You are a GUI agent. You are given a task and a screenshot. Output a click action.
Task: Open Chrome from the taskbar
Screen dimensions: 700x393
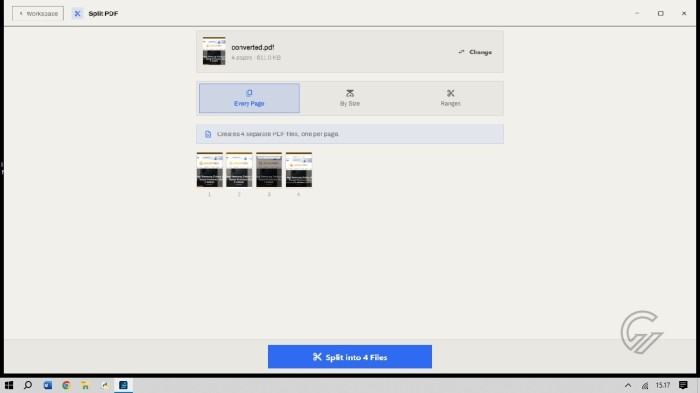click(67, 385)
